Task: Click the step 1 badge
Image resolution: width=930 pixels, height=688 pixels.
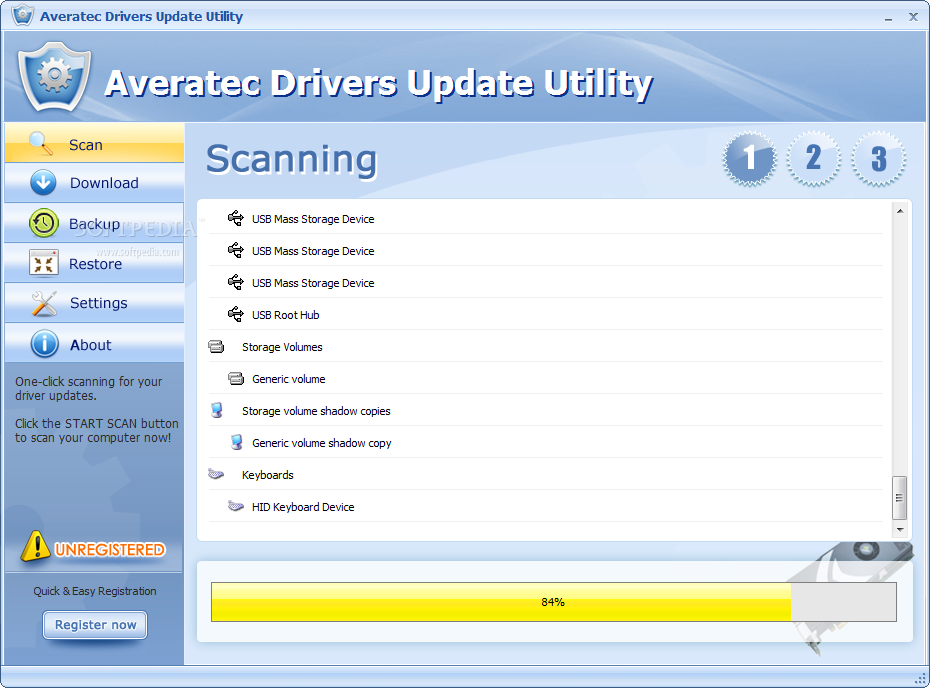Action: click(x=750, y=158)
